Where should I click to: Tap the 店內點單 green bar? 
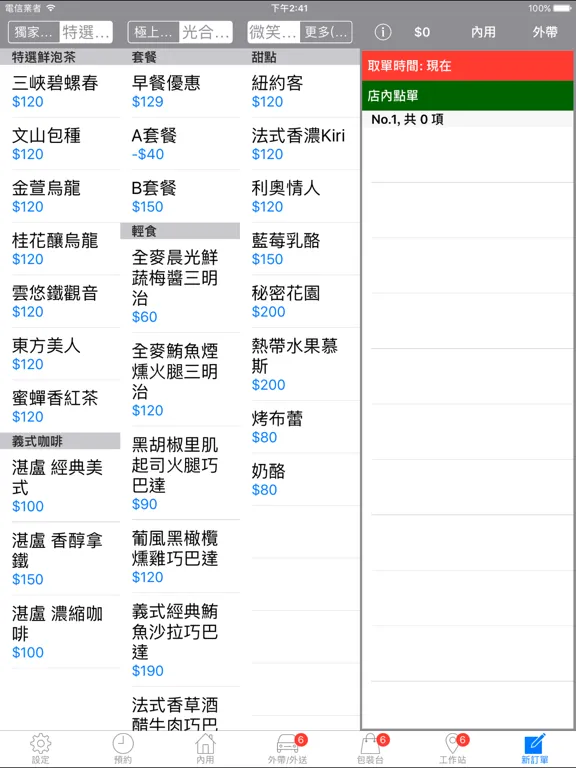click(x=467, y=96)
